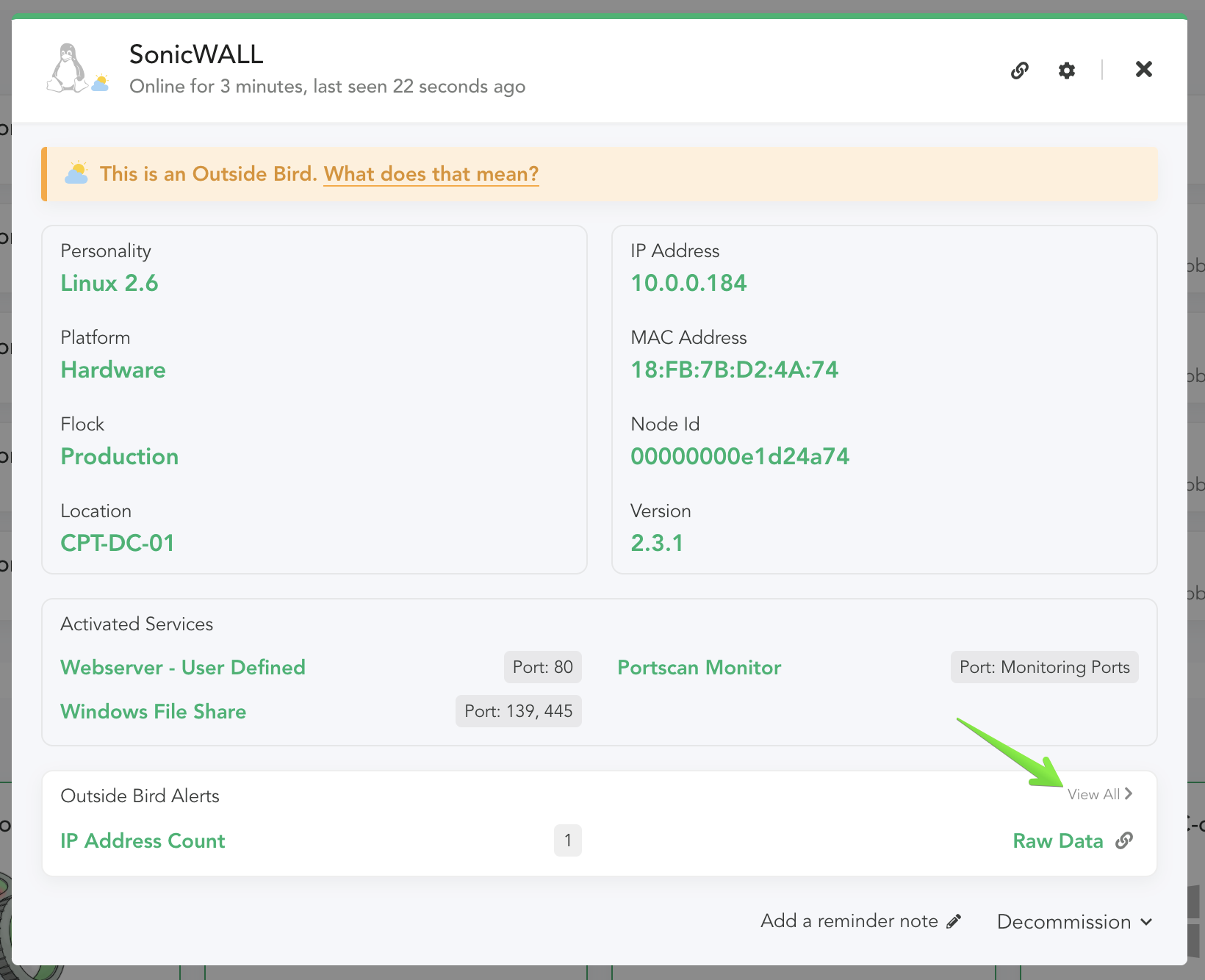Screen dimensions: 1205x980
Task: Expand the Decommission dropdown
Action: tap(1074, 922)
